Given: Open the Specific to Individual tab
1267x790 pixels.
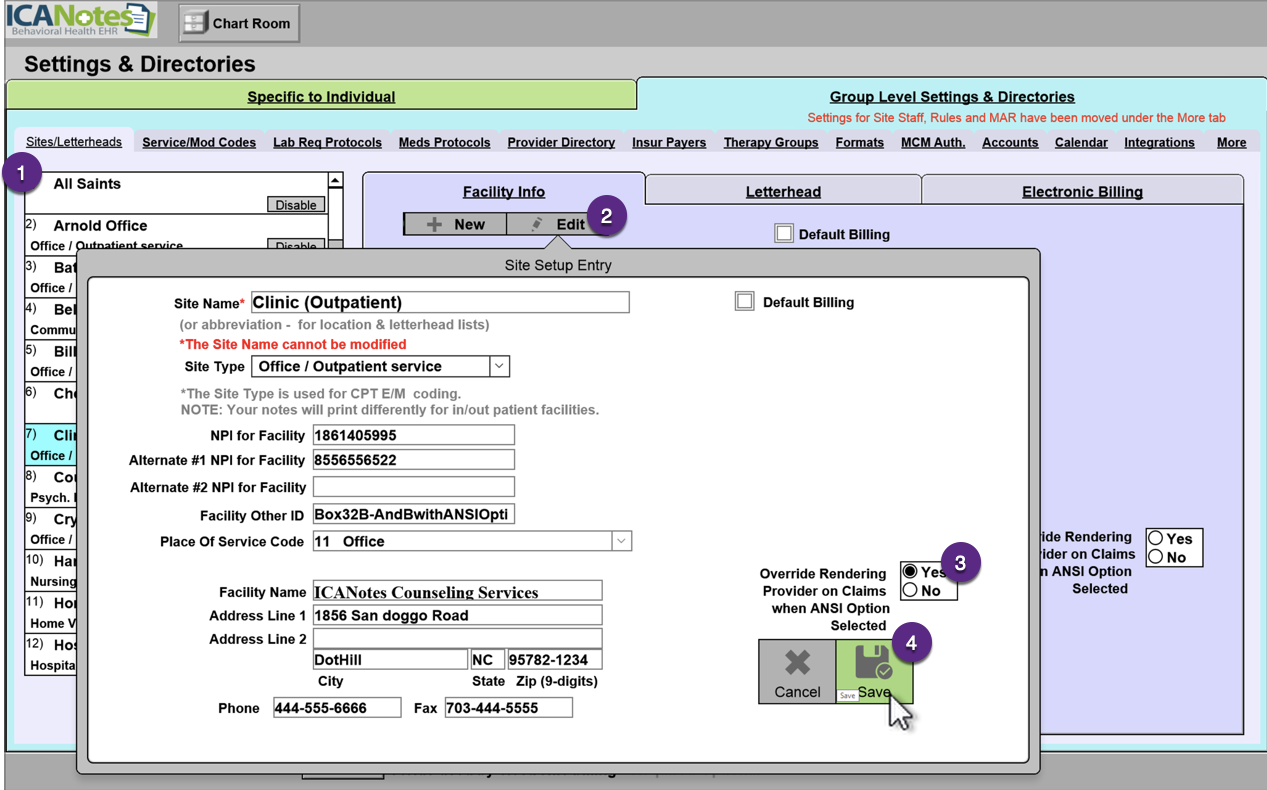Looking at the screenshot, I should 321,97.
